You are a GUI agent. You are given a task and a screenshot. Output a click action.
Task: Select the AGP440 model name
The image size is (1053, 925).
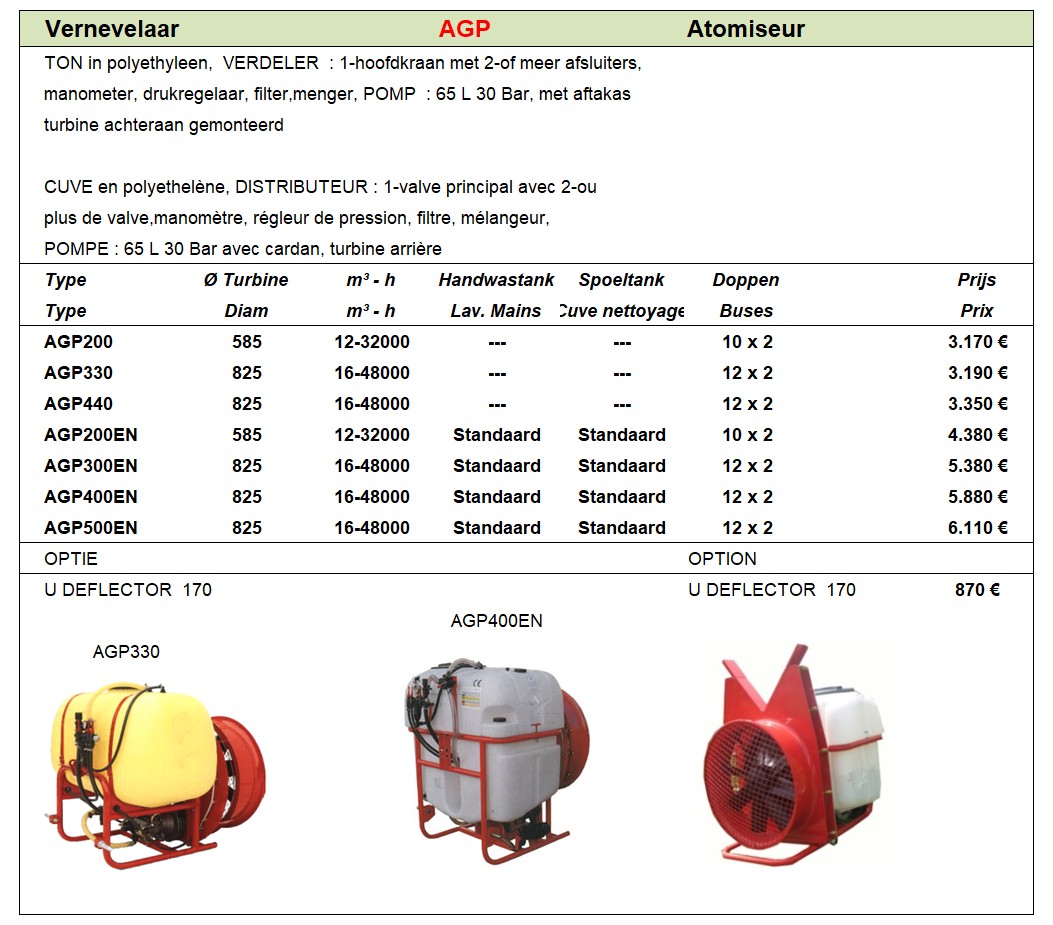[78, 404]
